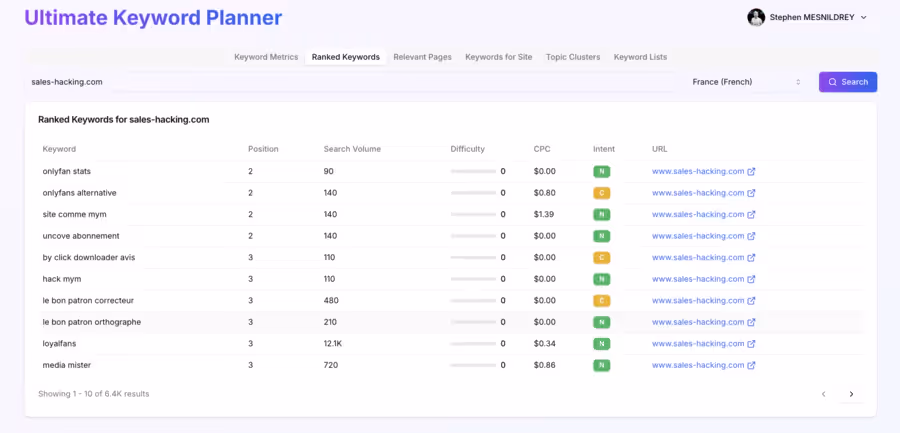Click difficulty bar for loyalfans
900x433 pixels.
(474, 343)
